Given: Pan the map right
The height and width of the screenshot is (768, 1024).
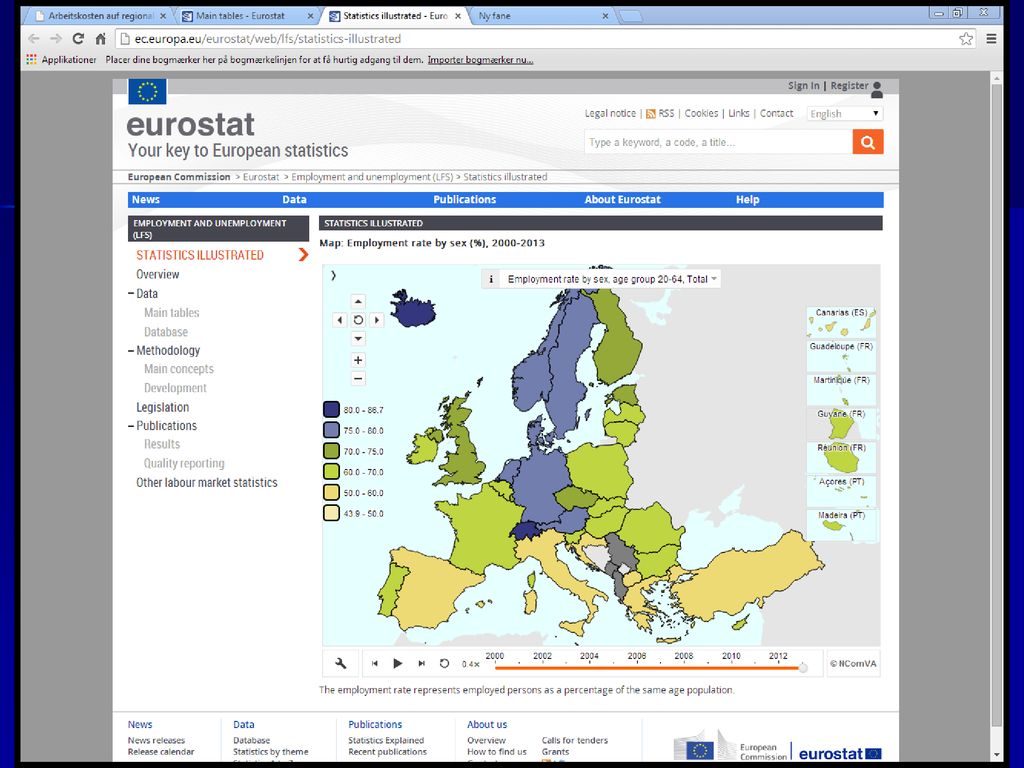Looking at the screenshot, I should tap(377, 320).
